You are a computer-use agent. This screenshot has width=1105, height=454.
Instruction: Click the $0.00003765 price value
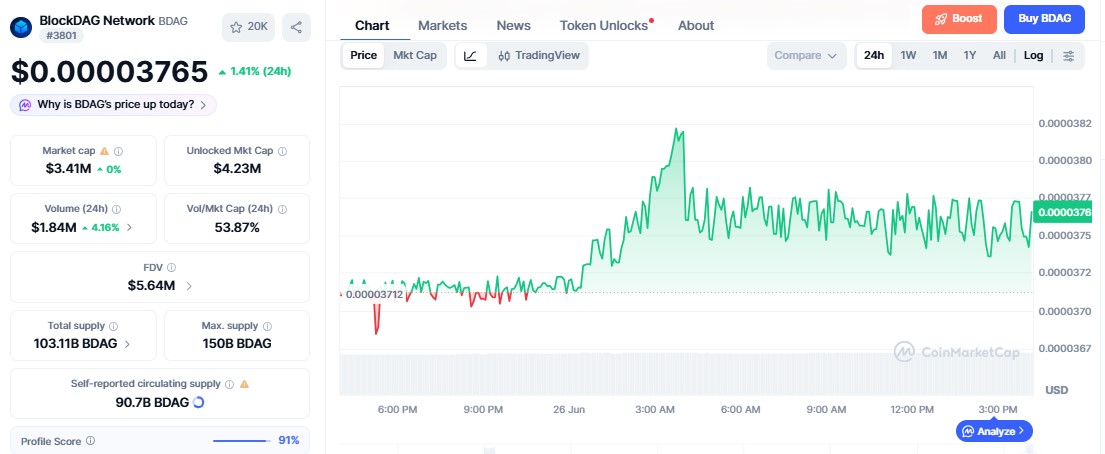(109, 72)
